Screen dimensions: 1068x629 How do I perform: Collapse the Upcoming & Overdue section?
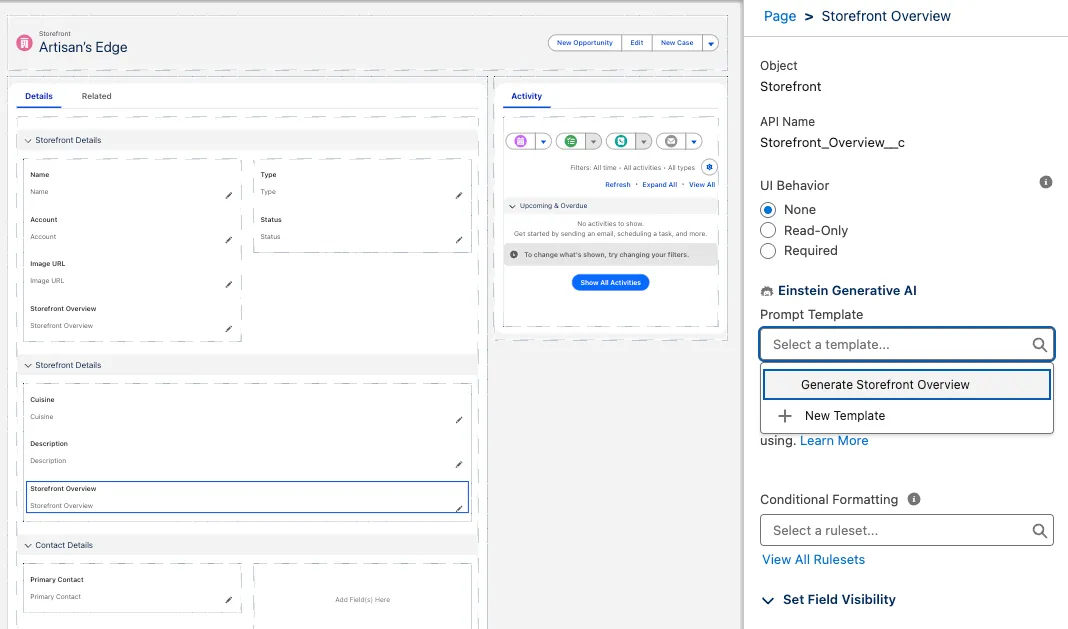(x=513, y=206)
